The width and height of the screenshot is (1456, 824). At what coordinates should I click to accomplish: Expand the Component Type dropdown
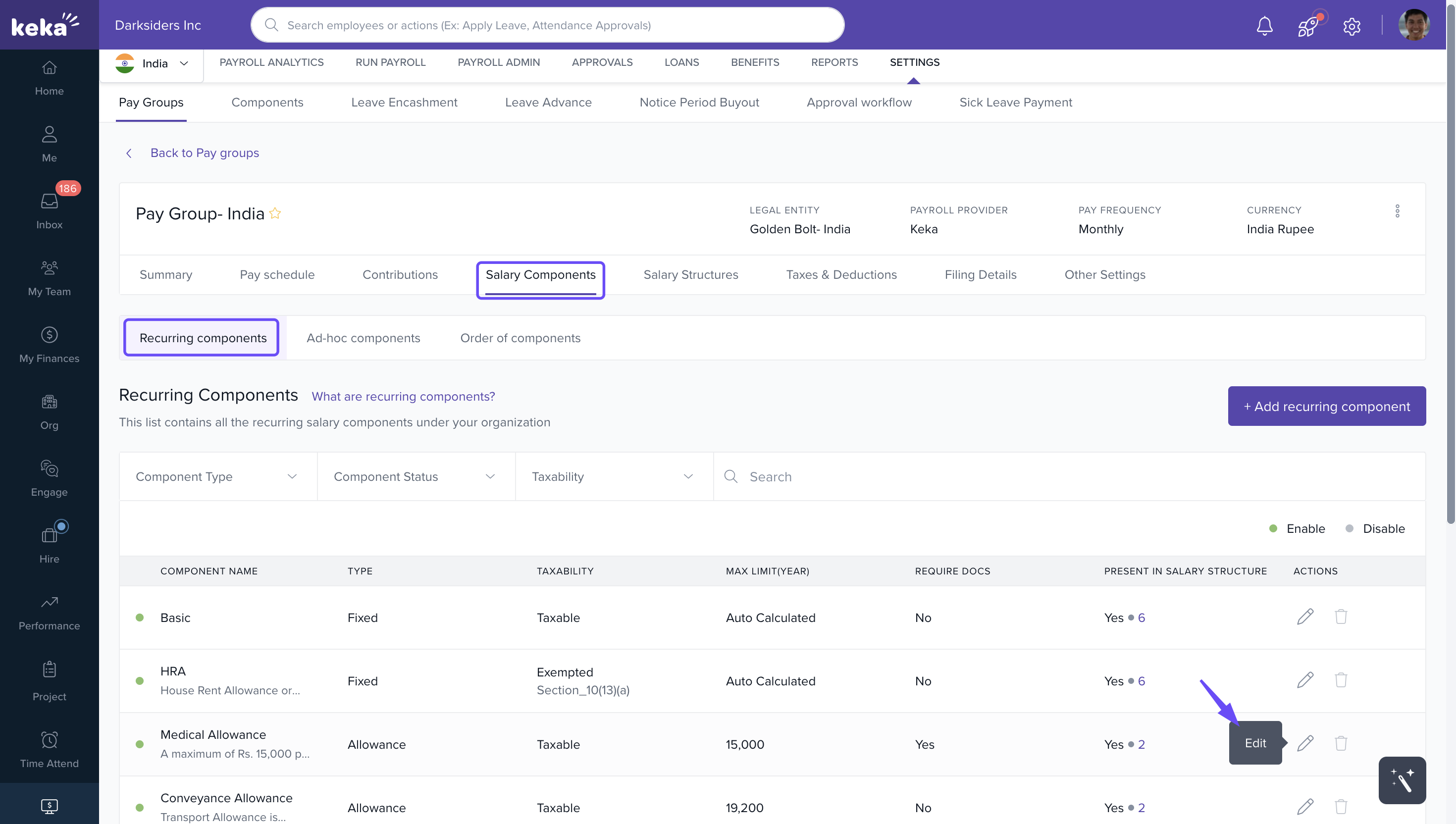pyautogui.click(x=218, y=476)
